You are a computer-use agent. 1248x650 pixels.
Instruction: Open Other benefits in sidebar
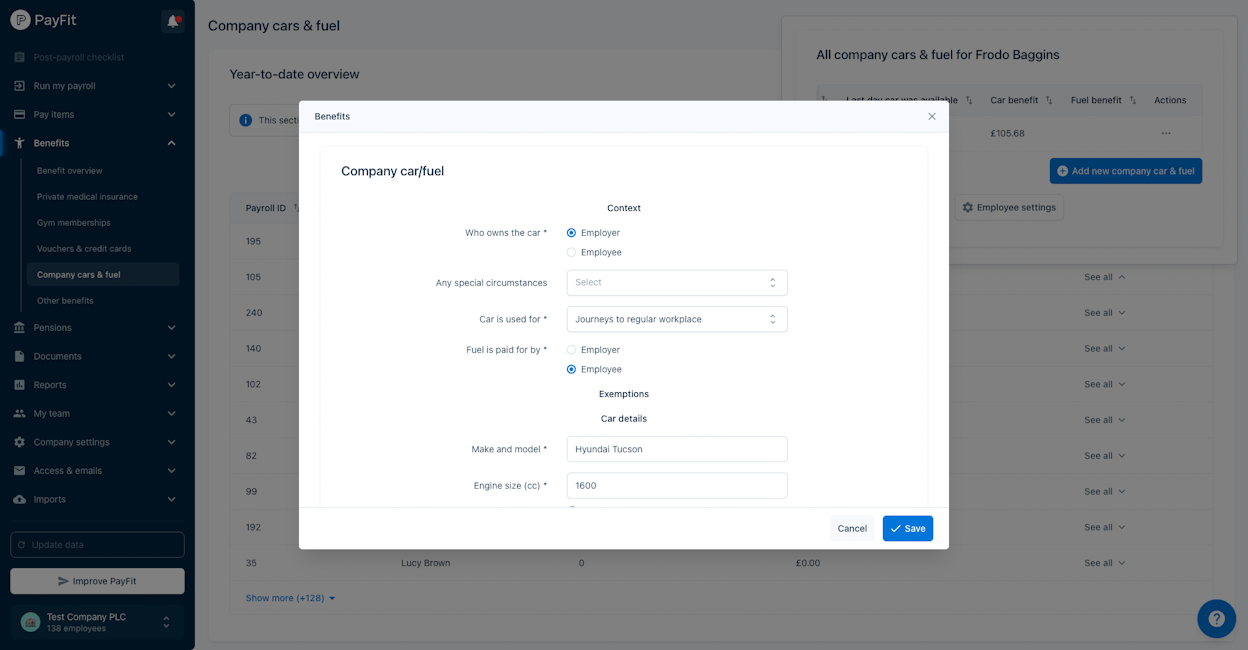tap(65, 301)
